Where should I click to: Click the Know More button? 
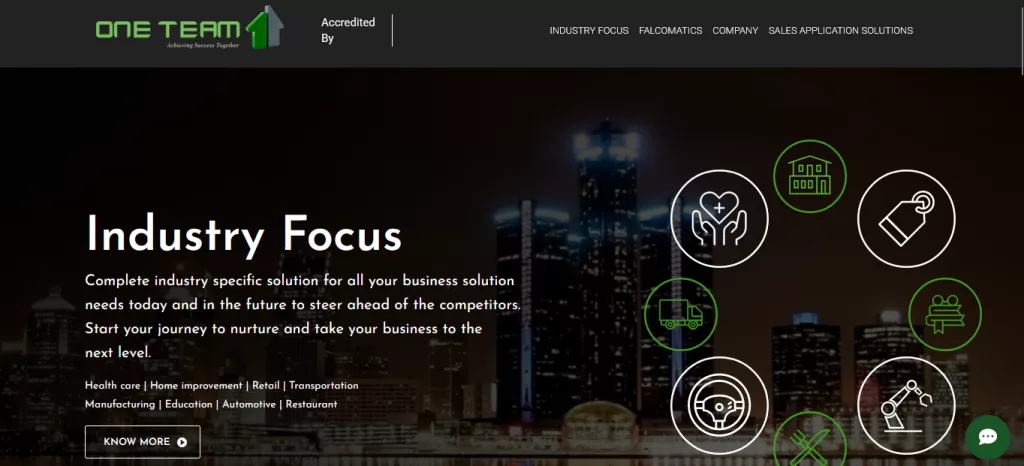click(x=142, y=442)
